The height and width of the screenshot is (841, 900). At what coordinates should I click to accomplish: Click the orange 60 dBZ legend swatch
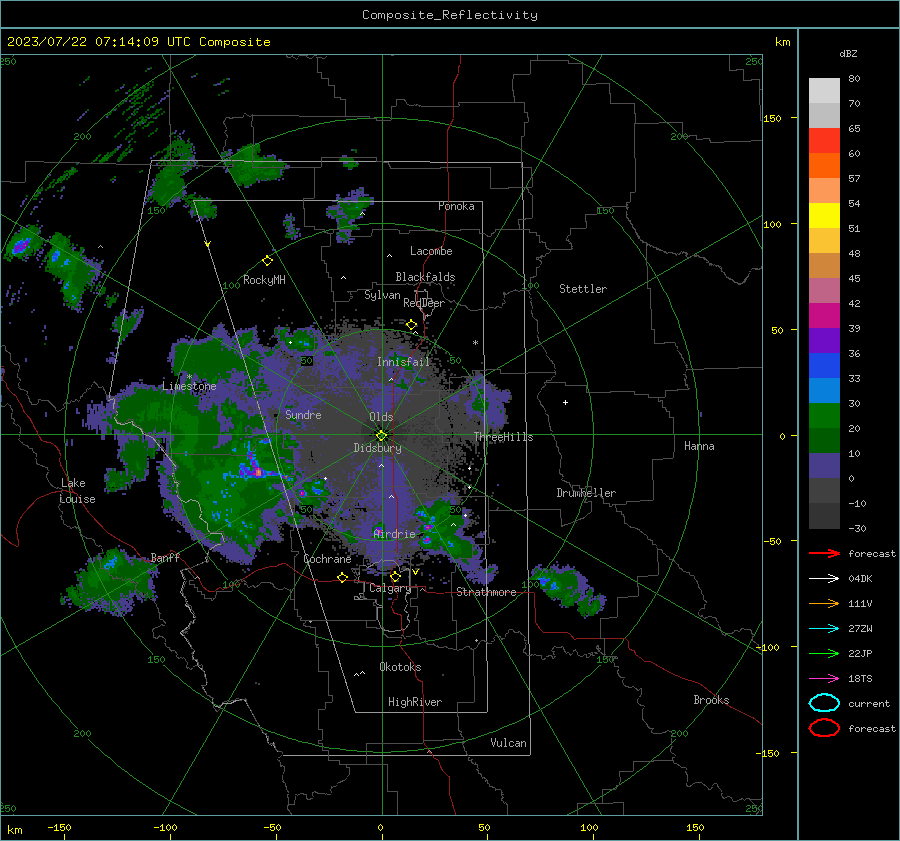(824, 165)
